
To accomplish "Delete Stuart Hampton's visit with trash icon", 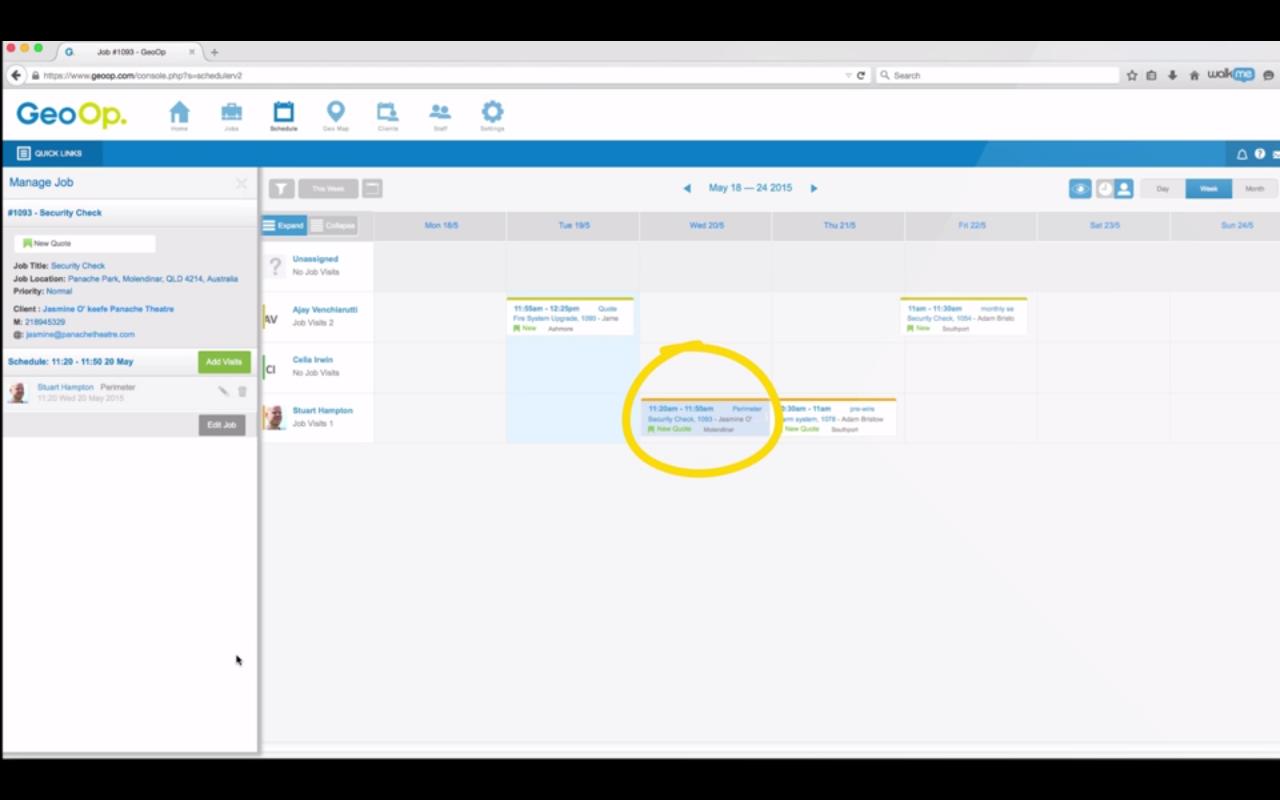I will tap(242, 392).
